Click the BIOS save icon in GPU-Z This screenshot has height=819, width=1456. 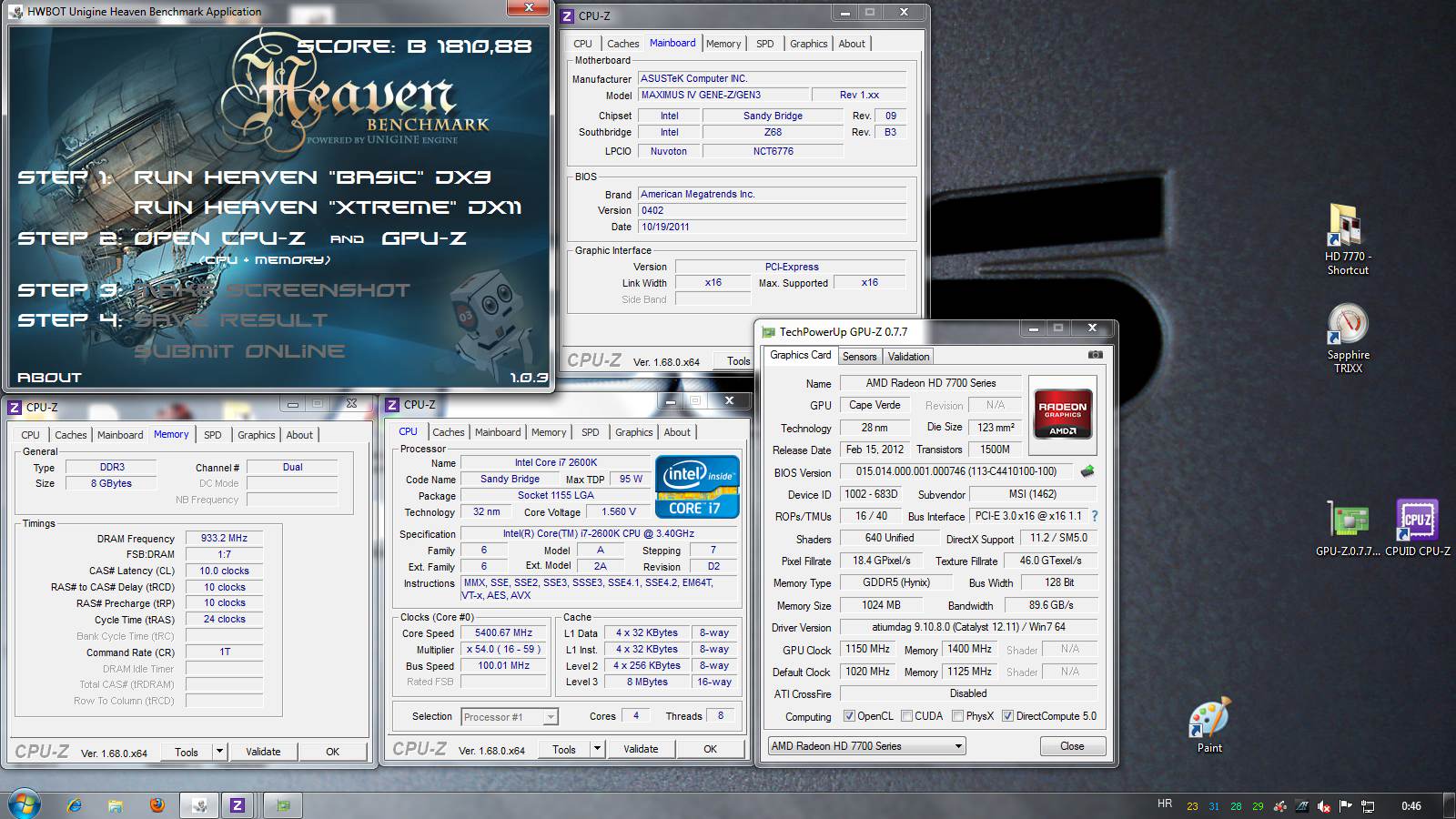[1087, 471]
